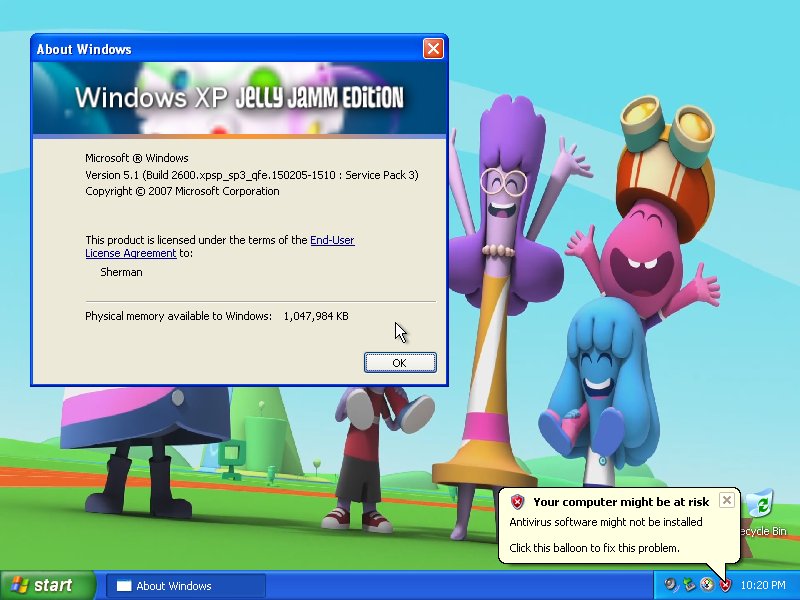800x600 pixels.
Task: Click the Copyright 2007 Microsoft Corporation line
Action: pyautogui.click(x=182, y=191)
